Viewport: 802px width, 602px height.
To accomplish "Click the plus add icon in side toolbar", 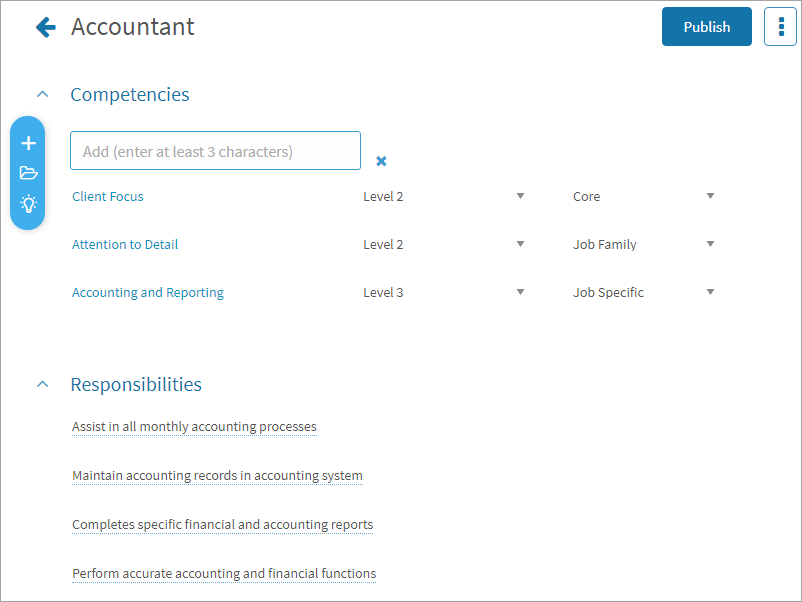I will pos(29,143).
